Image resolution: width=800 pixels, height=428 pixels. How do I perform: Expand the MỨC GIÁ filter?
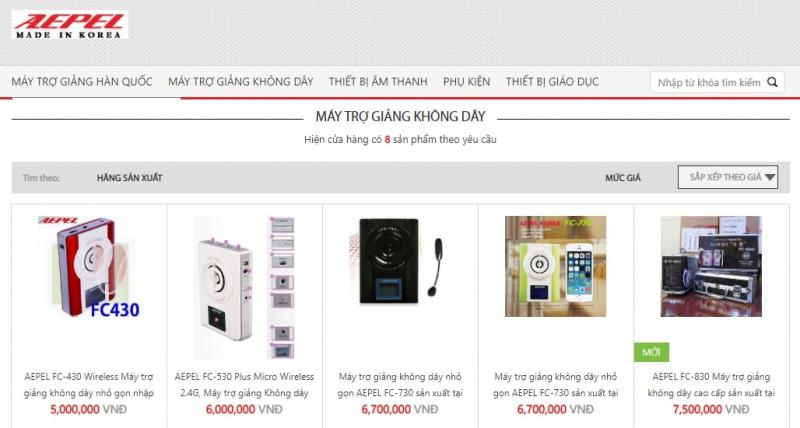click(x=622, y=178)
